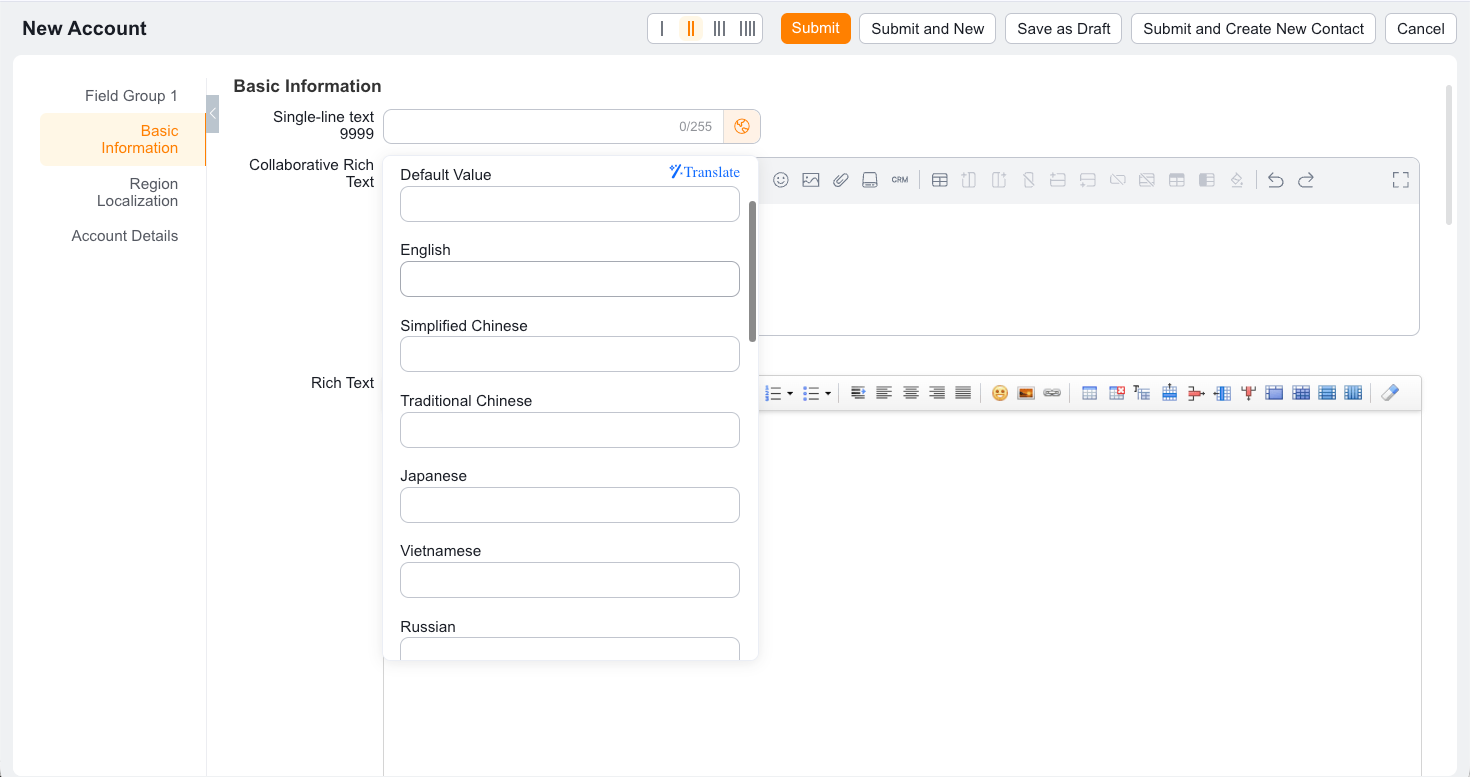
Task: Insert image in Collaborative Rich Text toolbar
Action: pyautogui.click(x=811, y=180)
